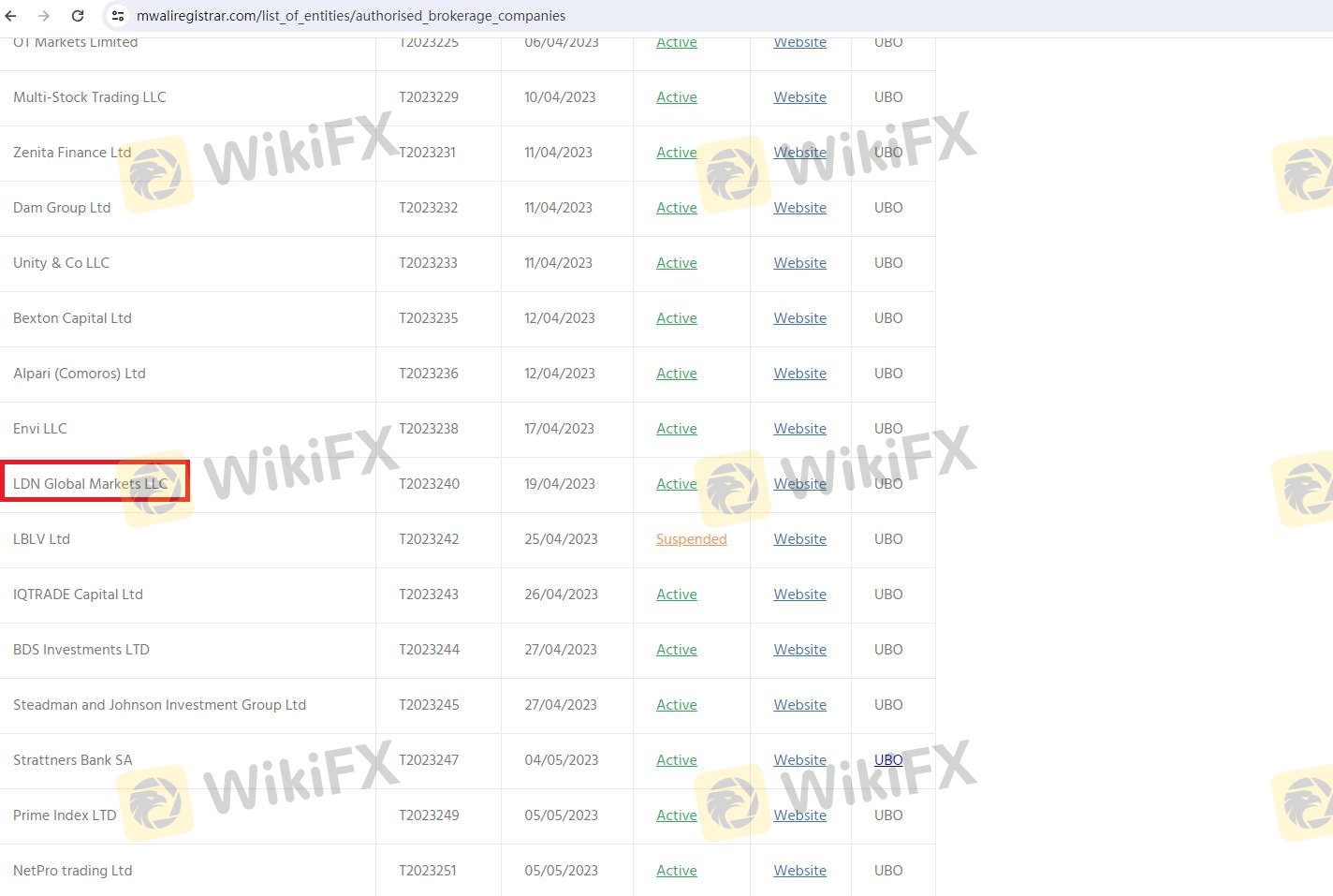
Task: Open Website link for Envi LLC
Action: [x=799, y=429]
